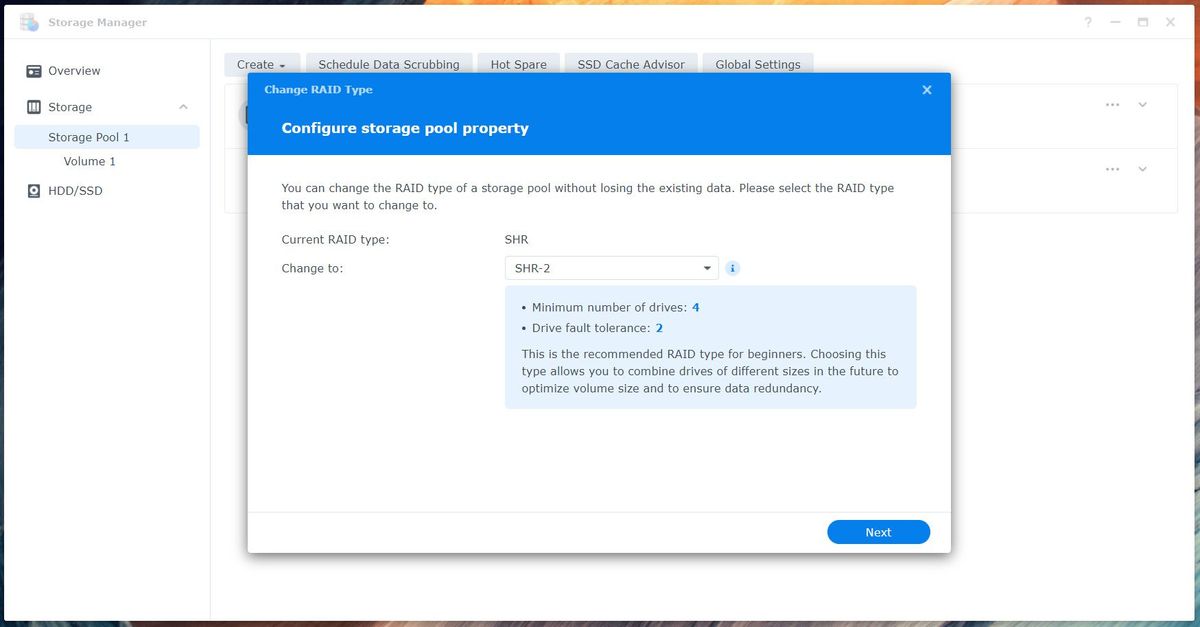
Task: Open the Create menu
Action: click(x=260, y=64)
